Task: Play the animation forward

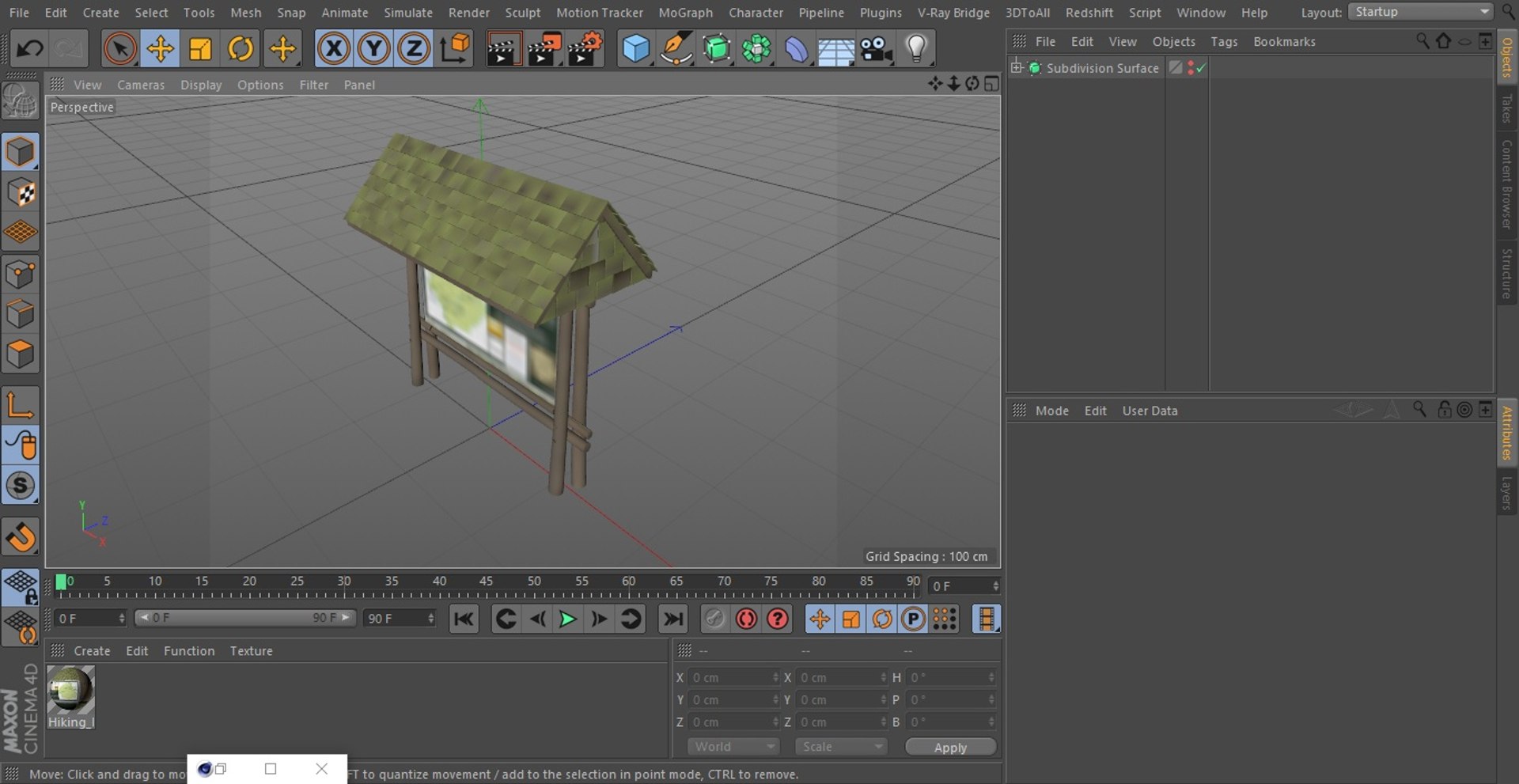Action: point(567,619)
